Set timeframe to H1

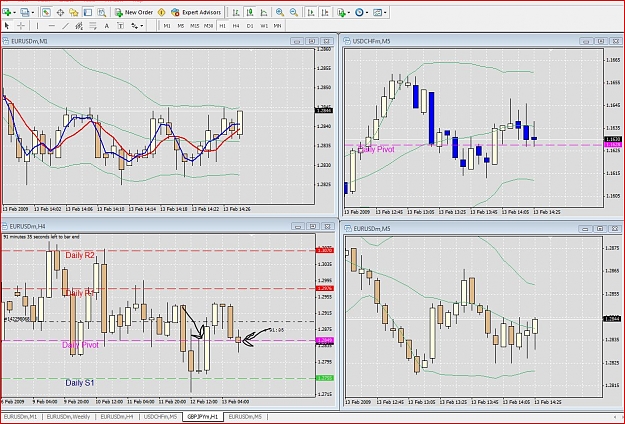[222, 26]
